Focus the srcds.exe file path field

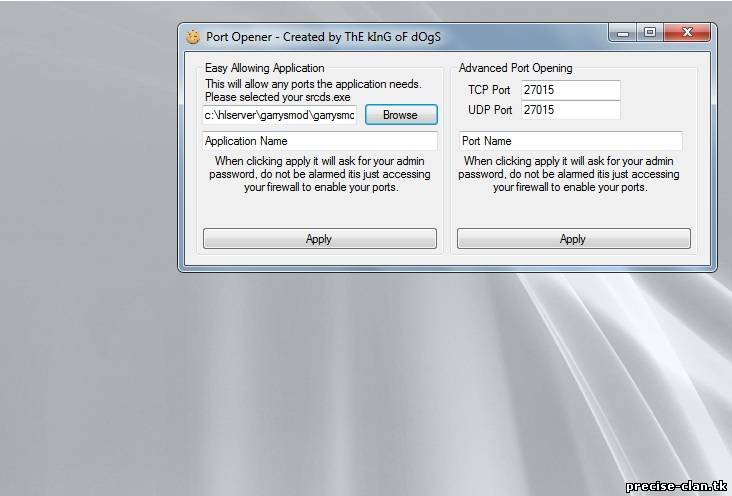pyautogui.click(x=279, y=115)
